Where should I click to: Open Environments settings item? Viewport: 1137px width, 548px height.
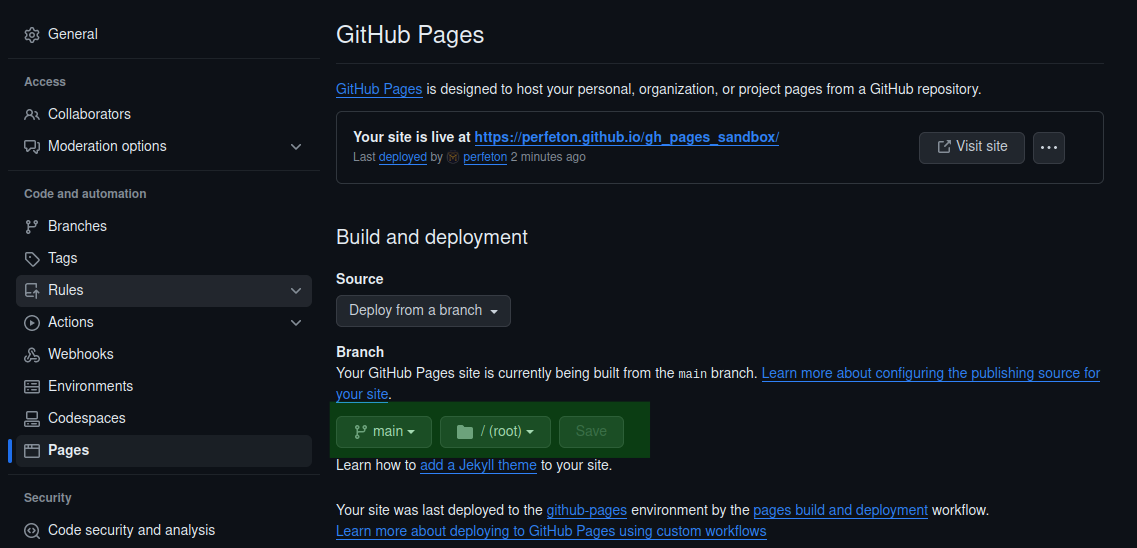click(164, 386)
